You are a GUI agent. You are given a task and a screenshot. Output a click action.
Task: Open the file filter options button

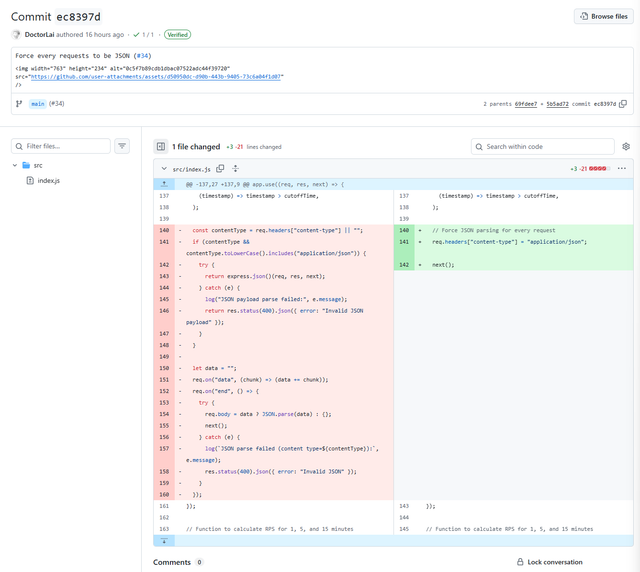point(122,146)
